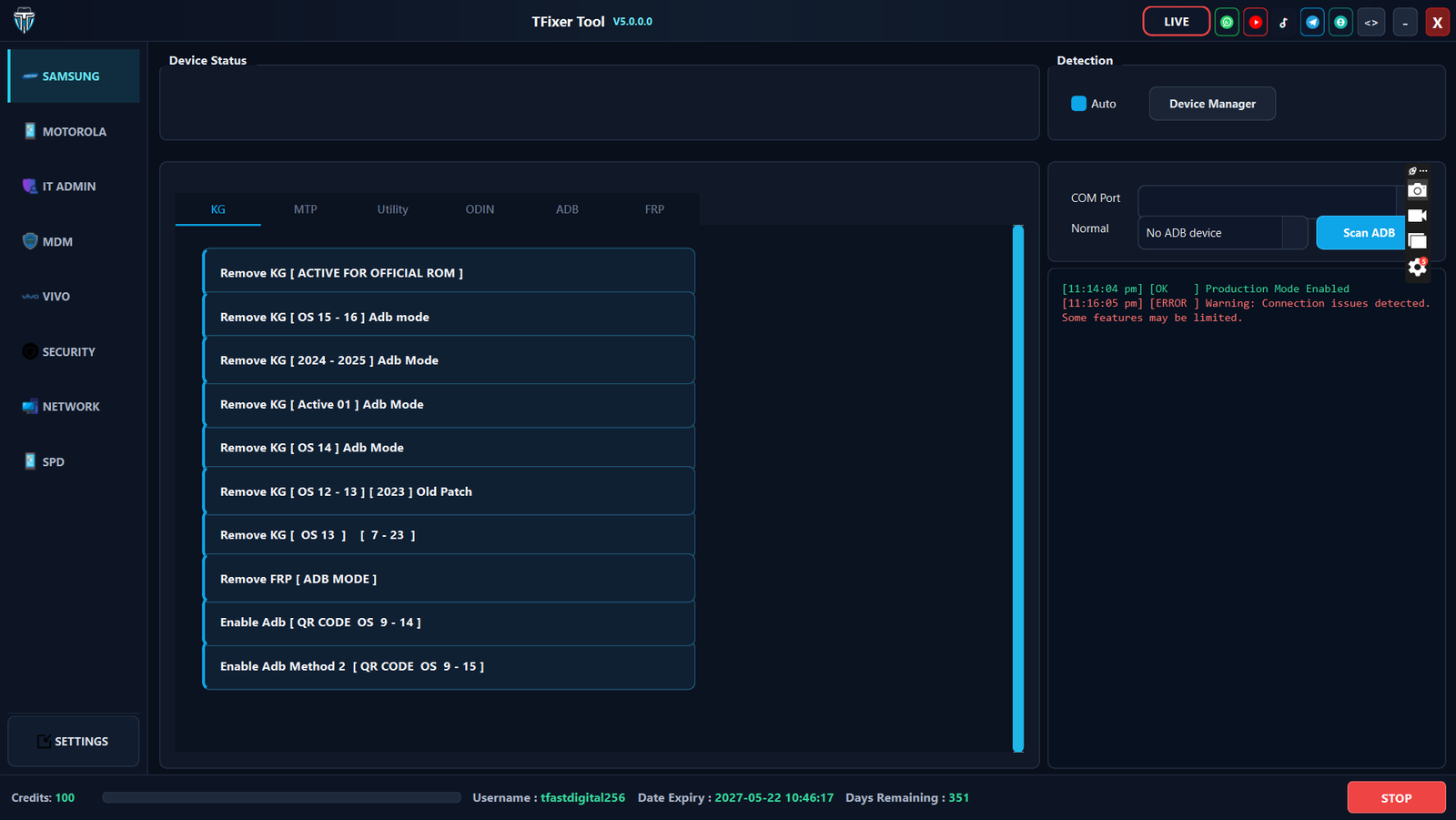Open the WhatsApp contact icon
1456x820 pixels.
point(1227,22)
